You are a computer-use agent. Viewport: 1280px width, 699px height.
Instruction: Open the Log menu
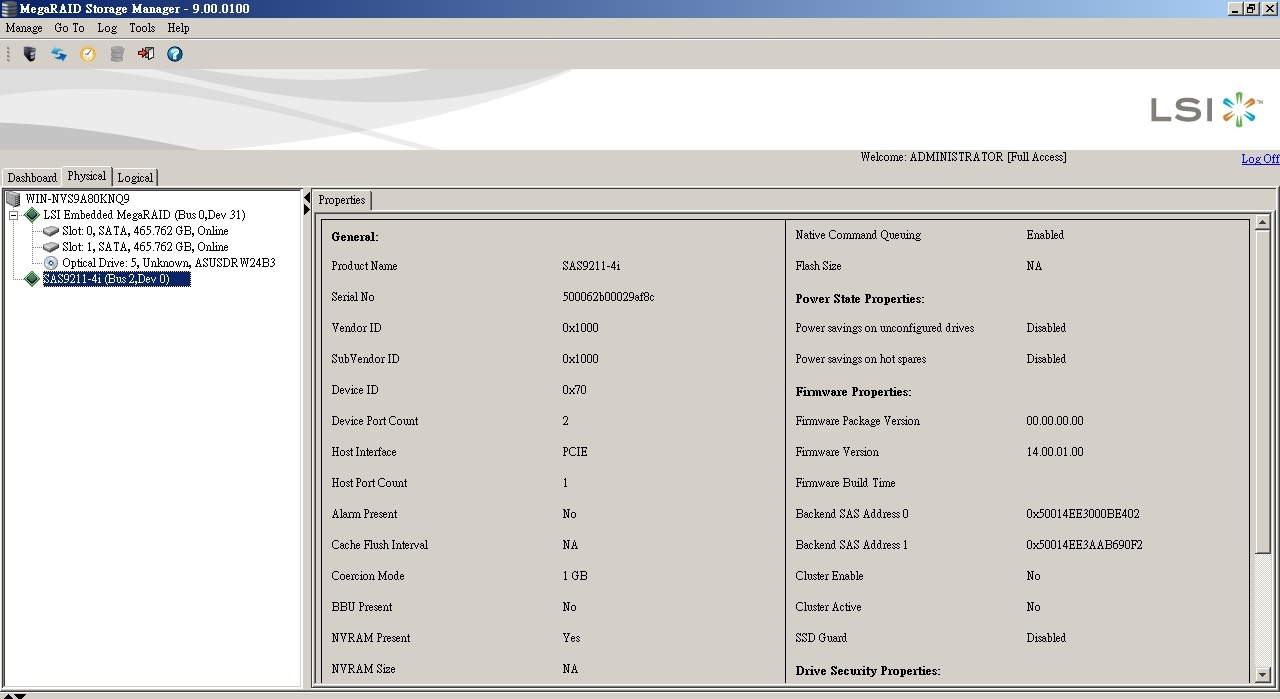107,28
